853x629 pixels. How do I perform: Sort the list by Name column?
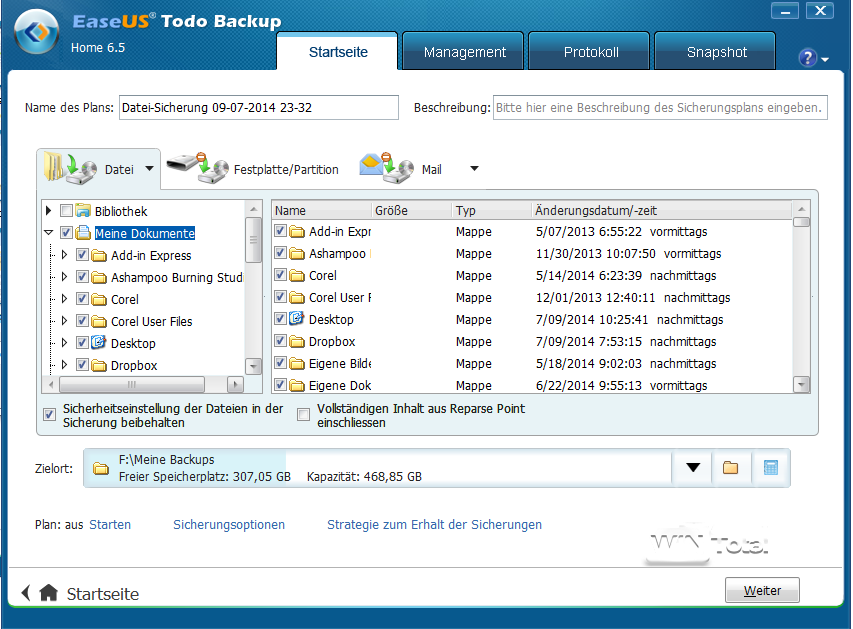322,211
